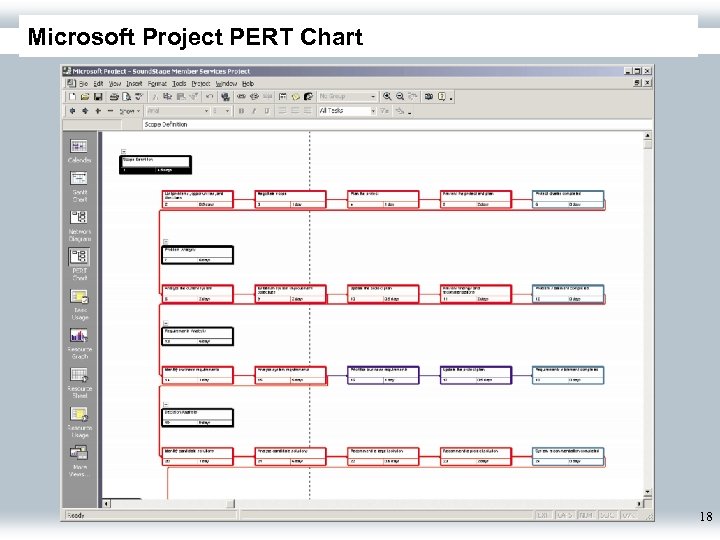The height and width of the screenshot is (540, 720).
Task: Open the Insert menu
Action: (134, 84)
